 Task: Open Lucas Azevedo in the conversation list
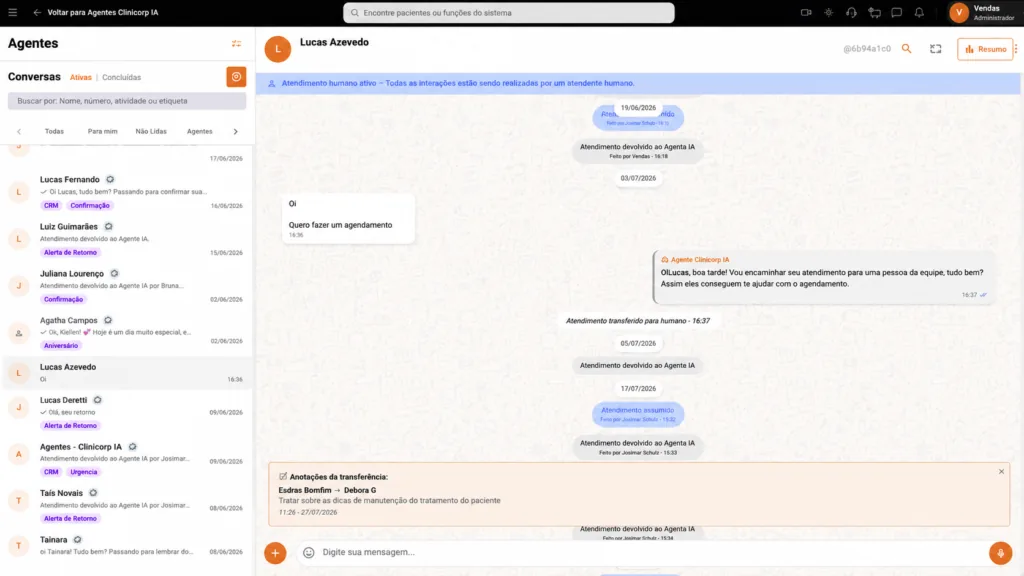tap(127, 373)
